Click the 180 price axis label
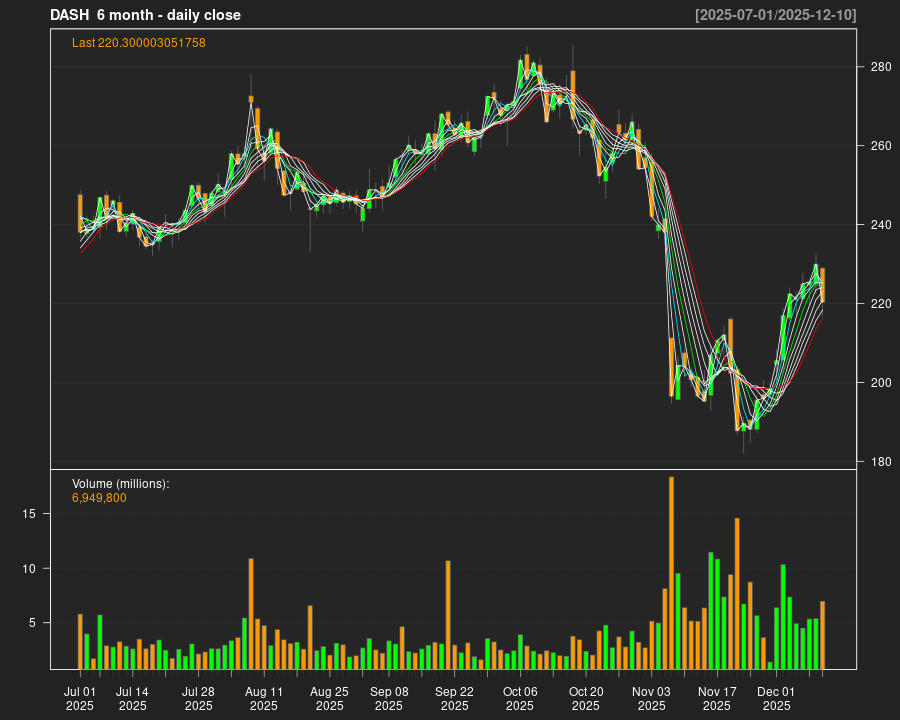The image size is (900, 720). [x=878, y=462]
